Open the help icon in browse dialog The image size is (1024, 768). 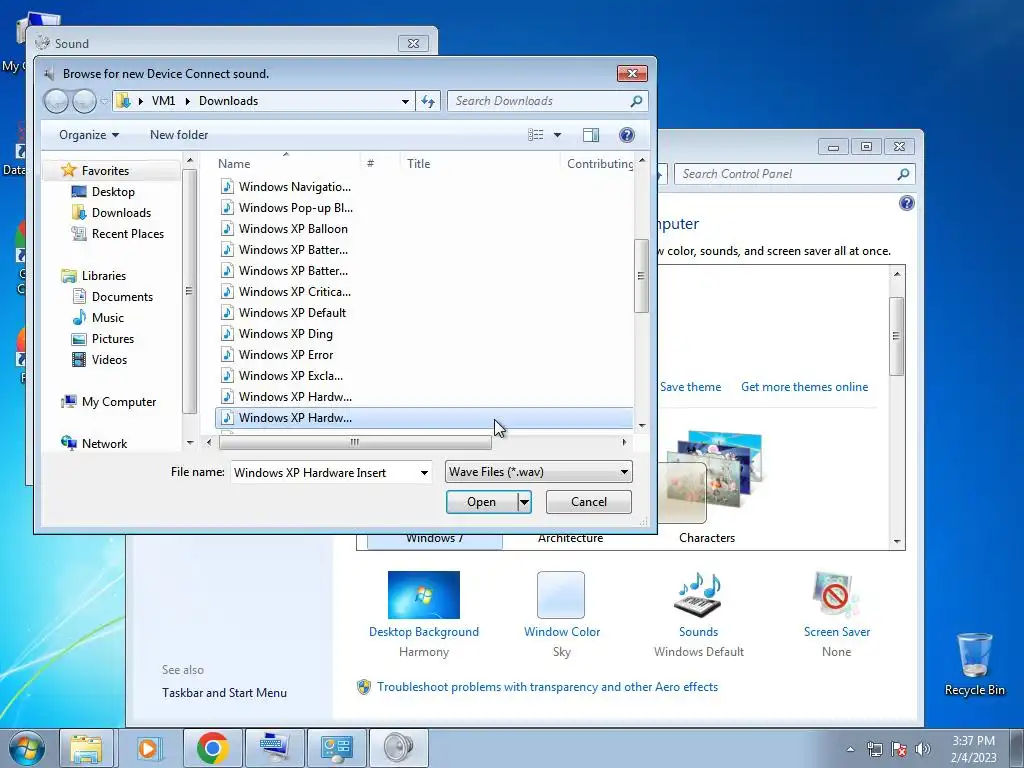click(626, 135)
